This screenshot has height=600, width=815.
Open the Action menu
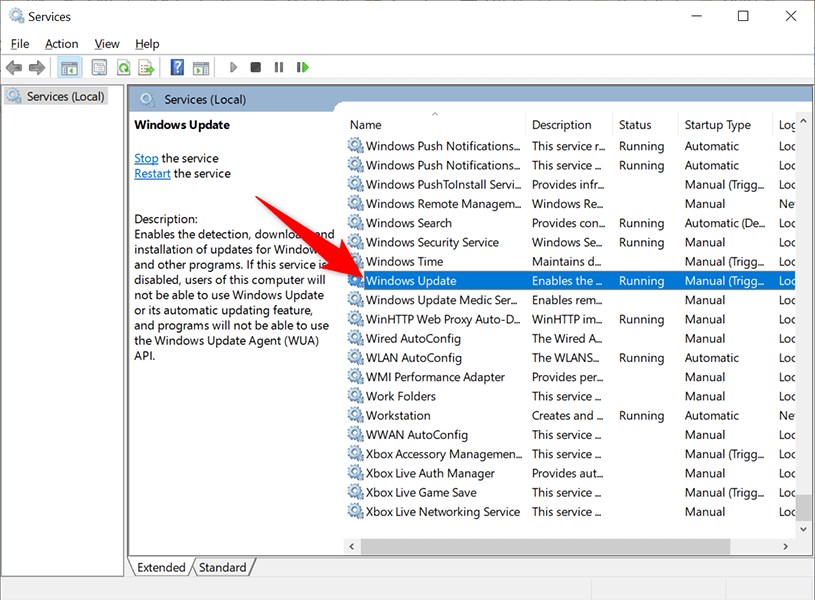click(61, 44)
